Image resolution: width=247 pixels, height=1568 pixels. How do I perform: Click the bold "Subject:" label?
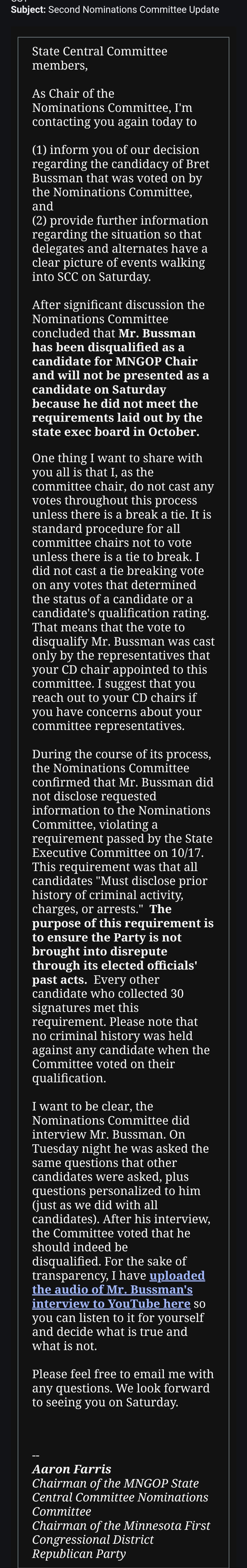tap(28, 10)
